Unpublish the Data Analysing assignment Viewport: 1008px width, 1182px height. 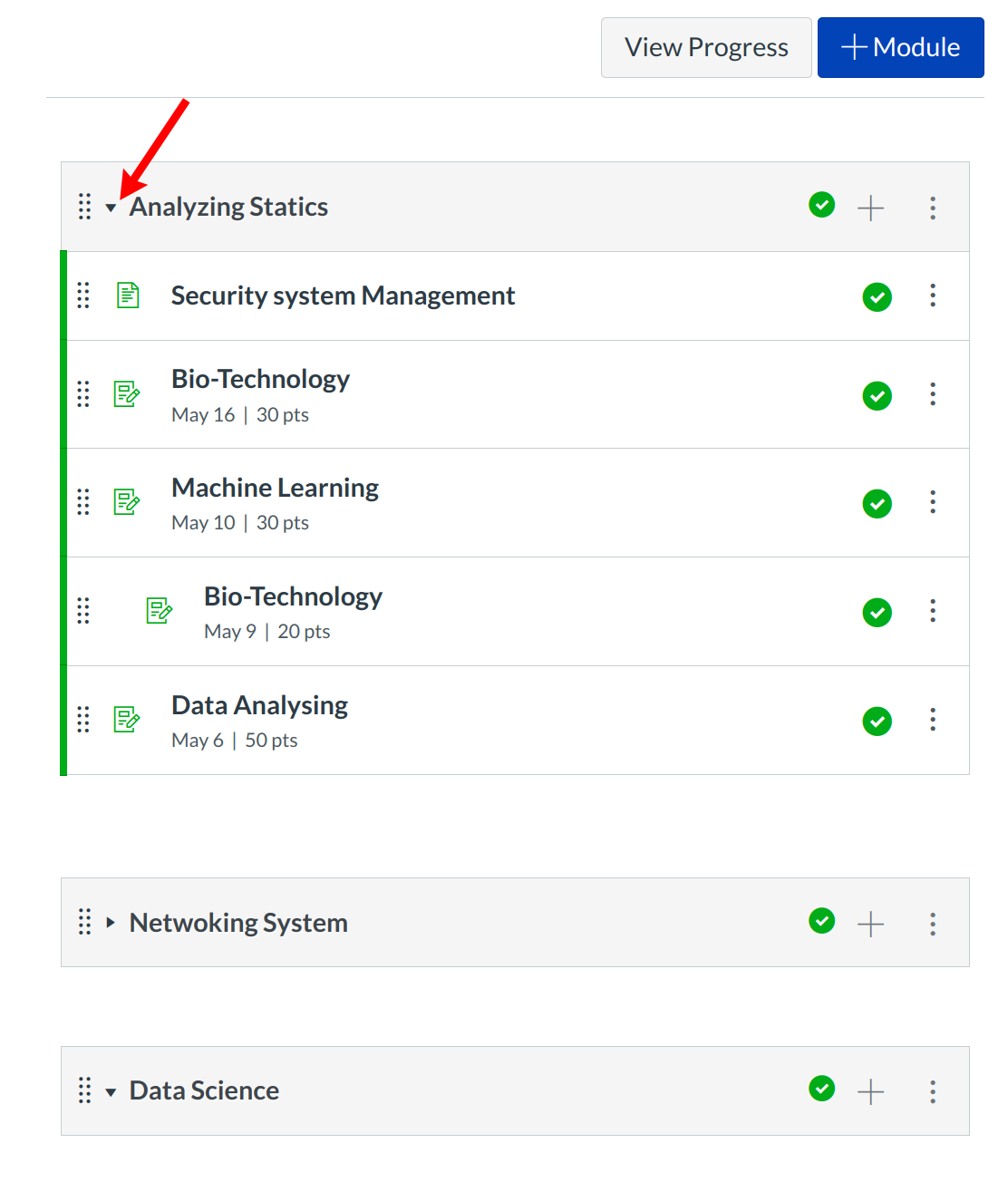click(877, 722)
